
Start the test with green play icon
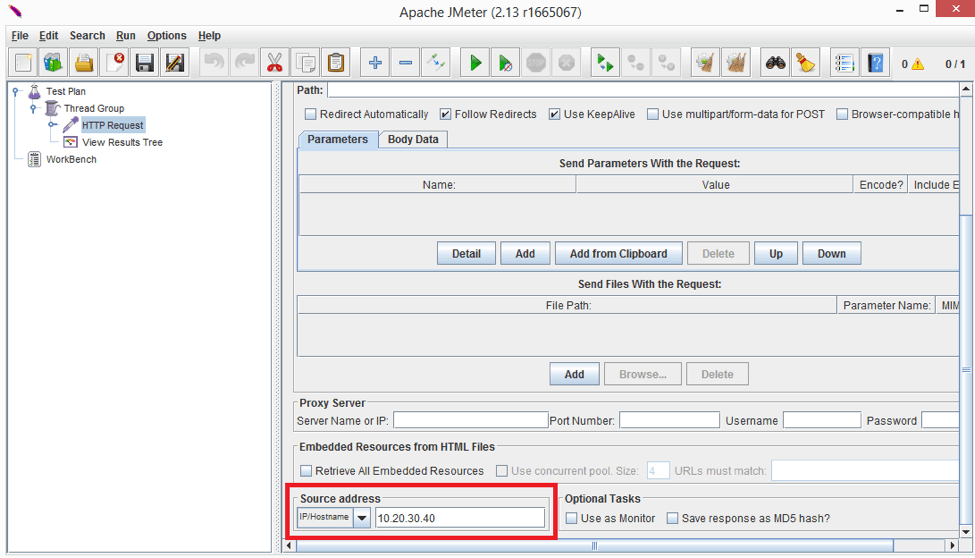(475, 63)
